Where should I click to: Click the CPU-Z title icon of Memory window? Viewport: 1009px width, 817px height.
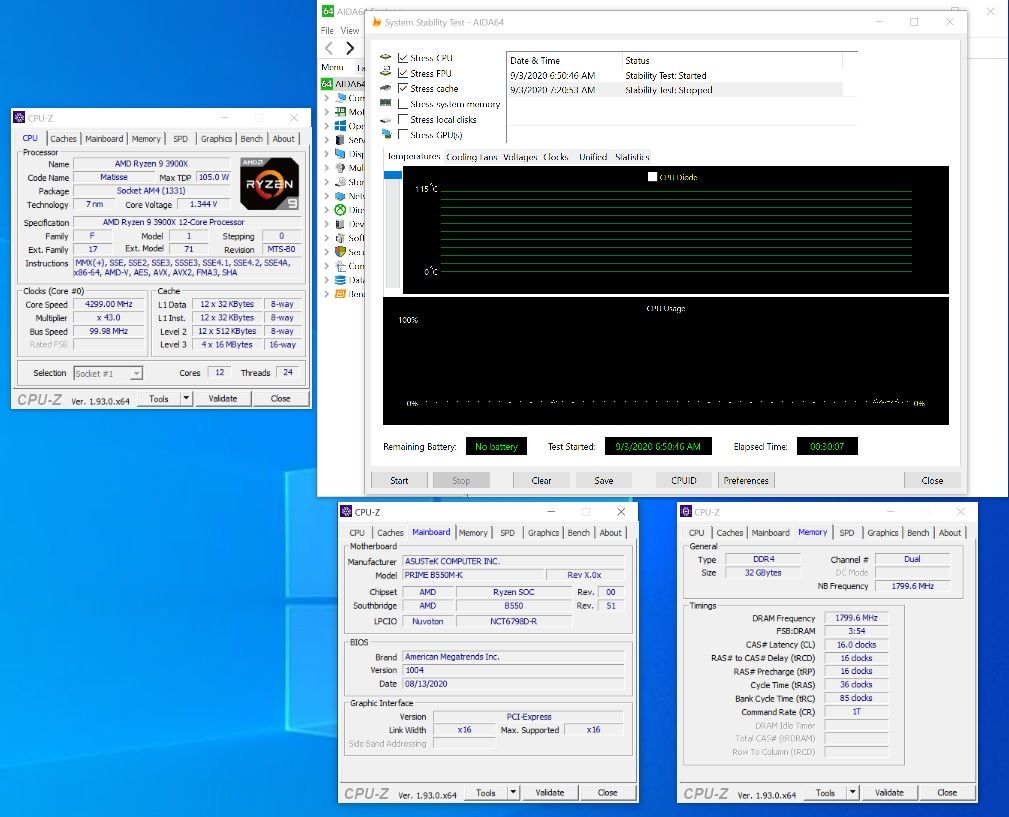[x=686, y=511]
